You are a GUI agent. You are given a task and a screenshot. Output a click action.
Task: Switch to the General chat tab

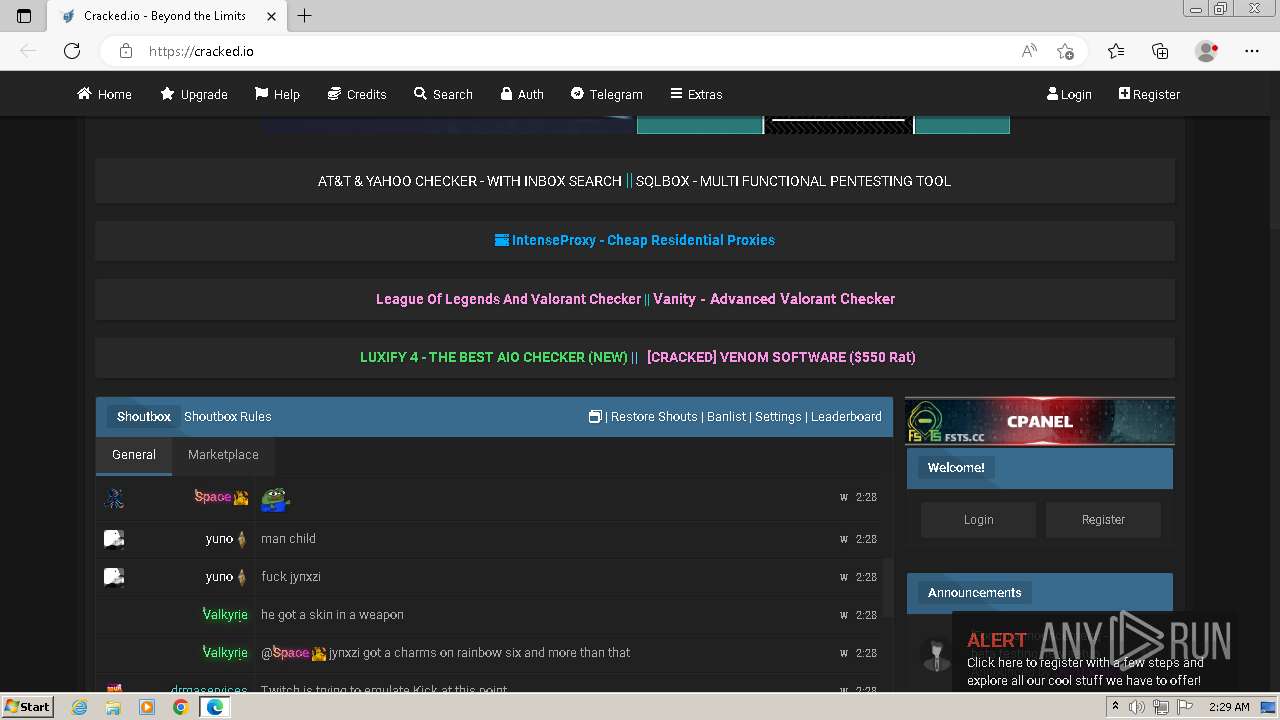(x=134, y=454)
